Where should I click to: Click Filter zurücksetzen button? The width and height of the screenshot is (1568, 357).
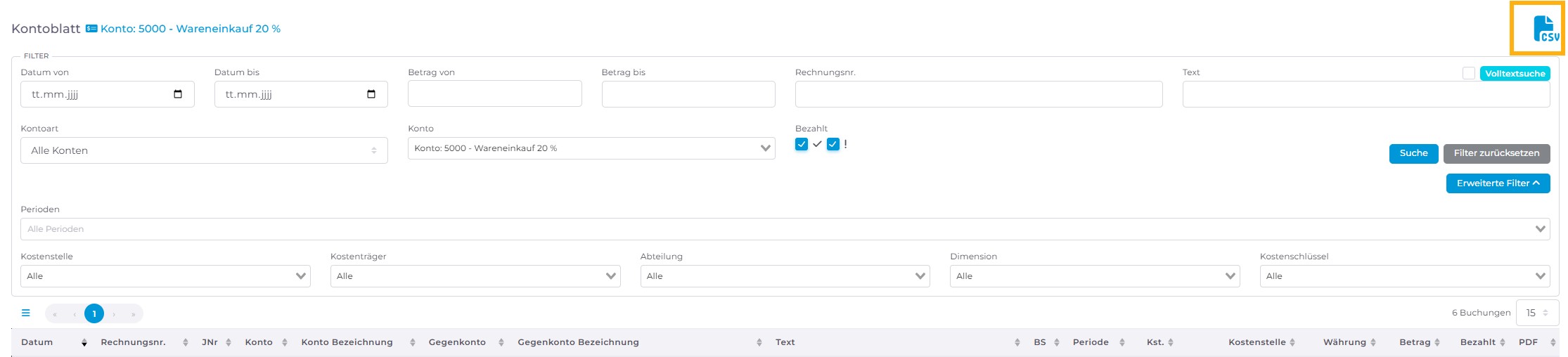tap(1496, 153)
